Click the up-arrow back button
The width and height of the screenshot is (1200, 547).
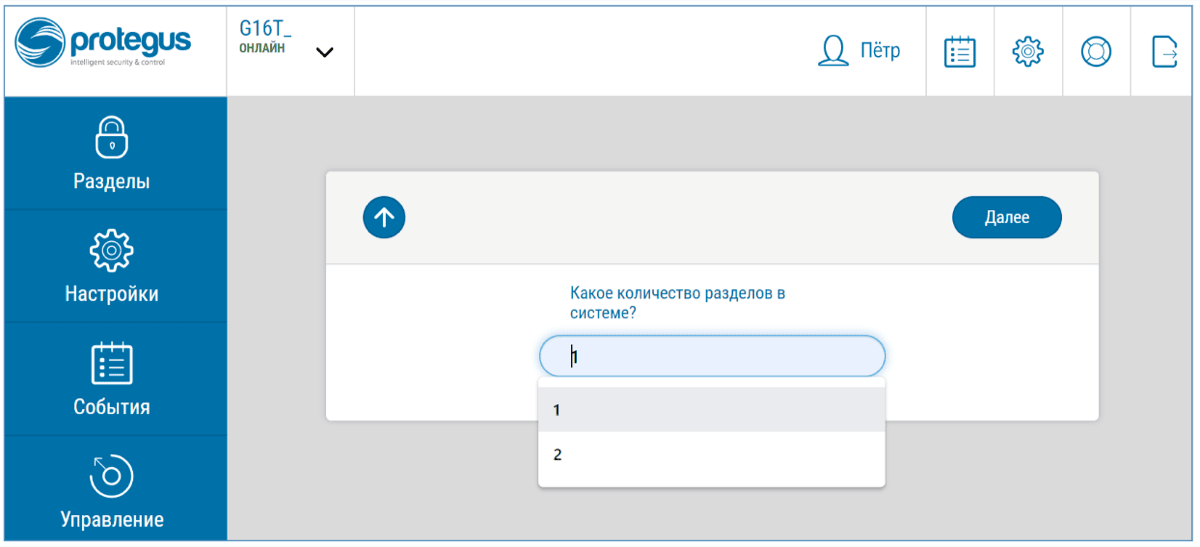(x=384, y=216)
